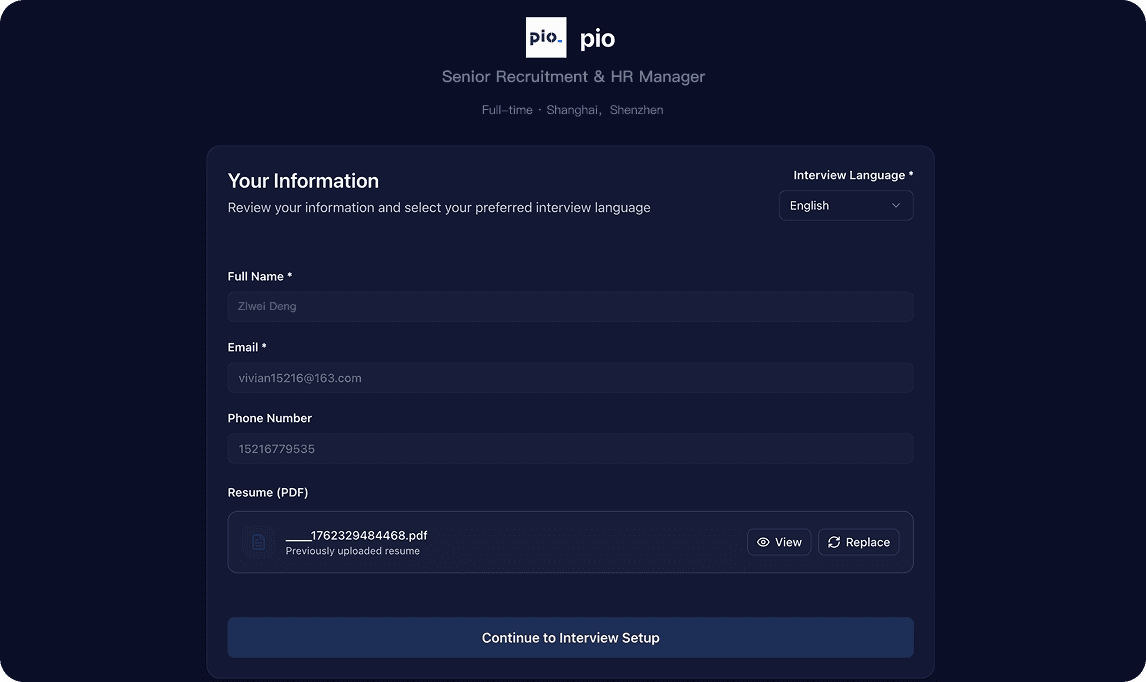1146x682 pixels.
Task: Replace the uploaded resume file
Action: coord(858,542)
